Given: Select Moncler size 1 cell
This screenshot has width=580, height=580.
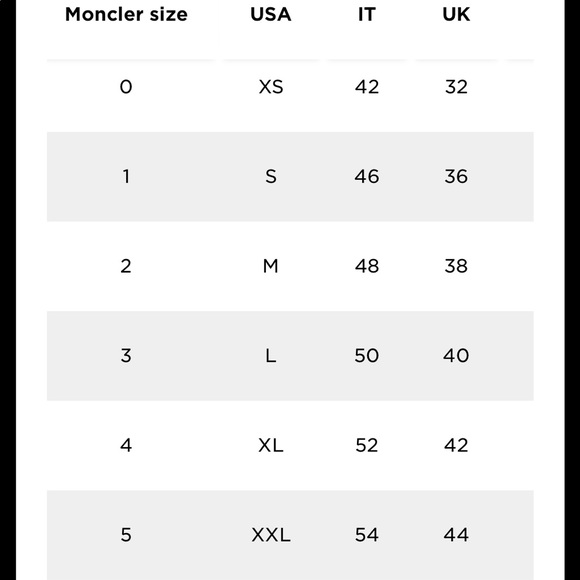Looking at the screenshot, I should pos(126,176).
